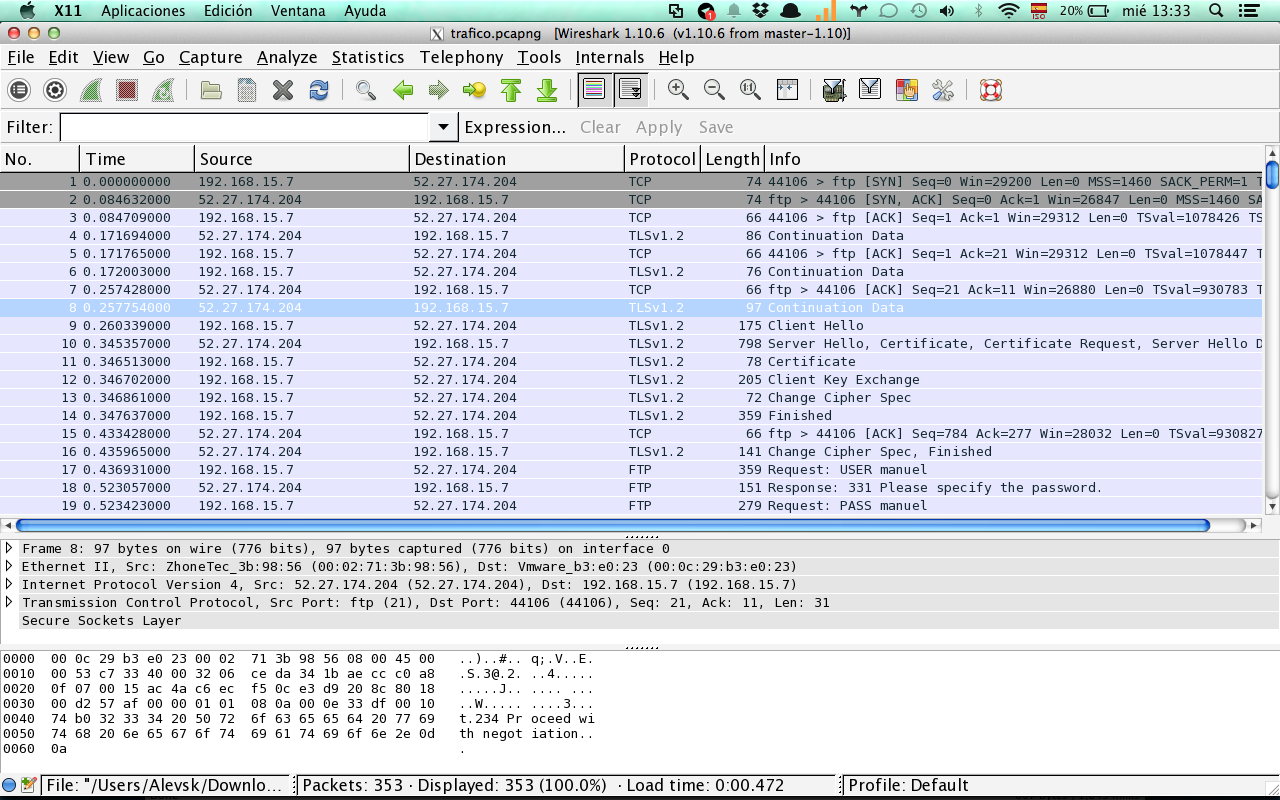Open the Statistics menu
Viewport: 1280px width, 800px height.
click(368, 57)
